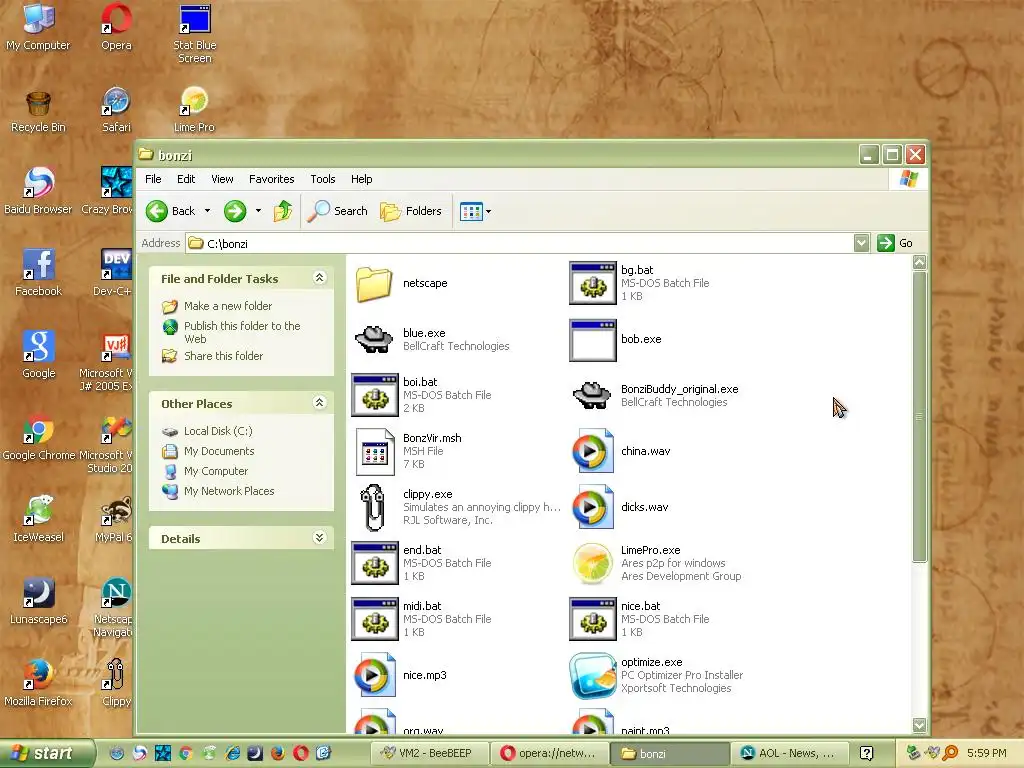This screenshot has width=1024, height=768.
Task: Click the Up folder toolbar icon
Action: [283, 211]
